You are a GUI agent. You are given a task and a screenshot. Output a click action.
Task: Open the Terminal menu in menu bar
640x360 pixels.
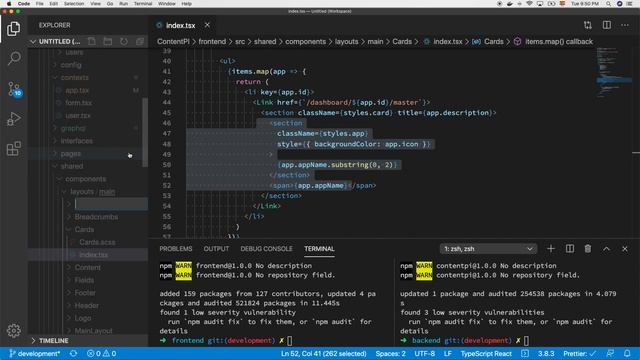[x=143, y=4]
